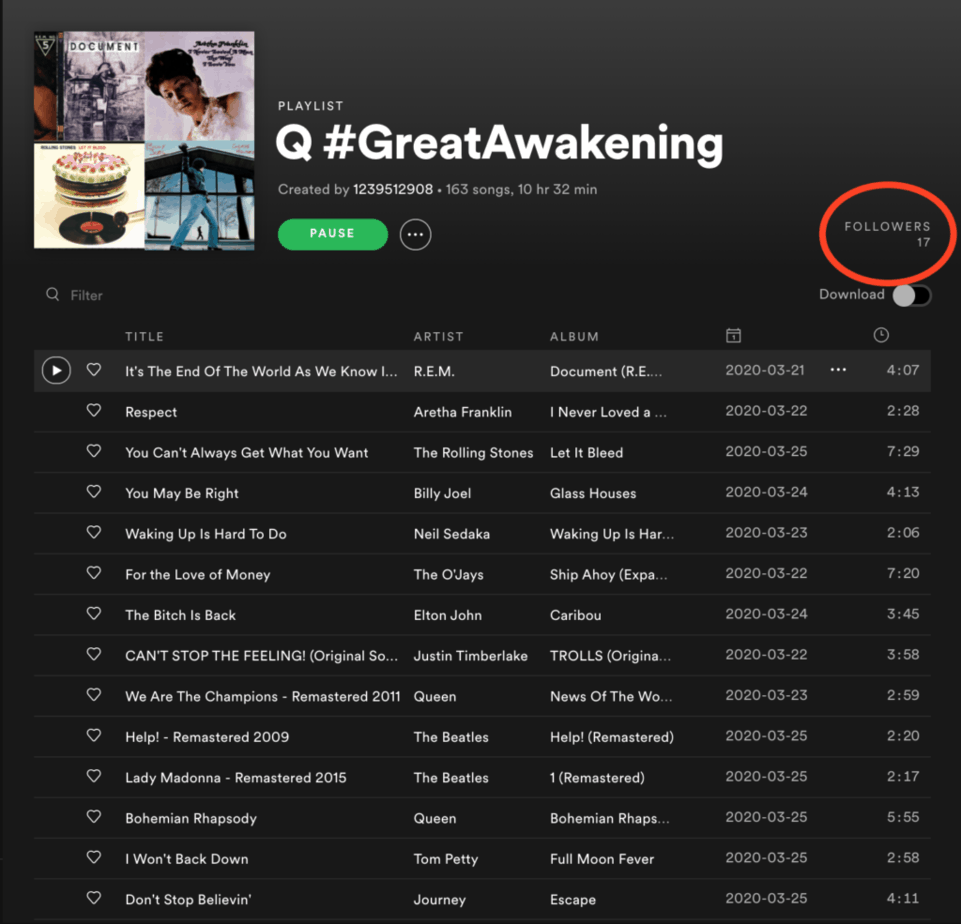Select song title You May Be Right
The height and width of the screenshot is (924, 961).
182,493
